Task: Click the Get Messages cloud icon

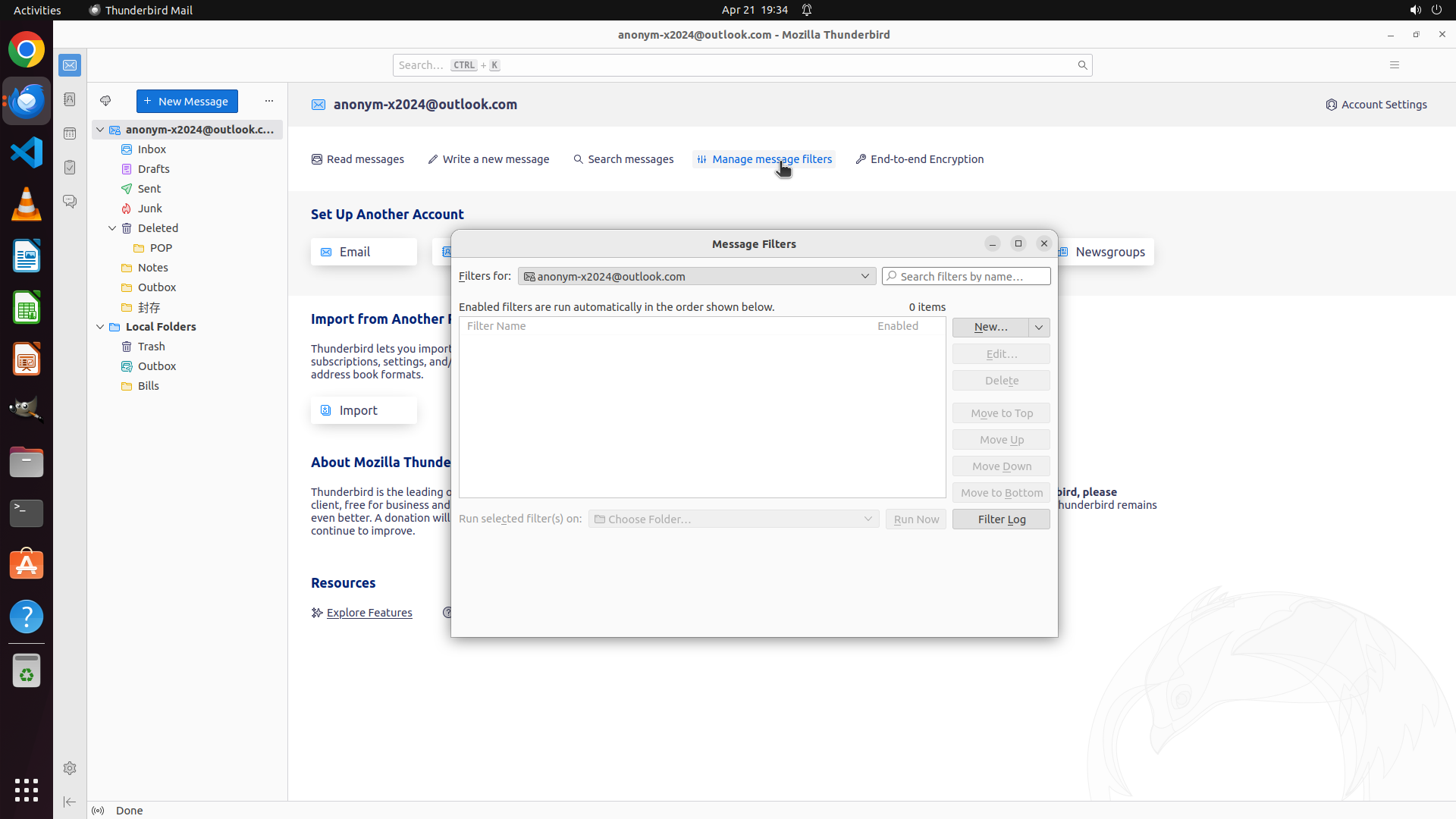Action: click(105, 101)
